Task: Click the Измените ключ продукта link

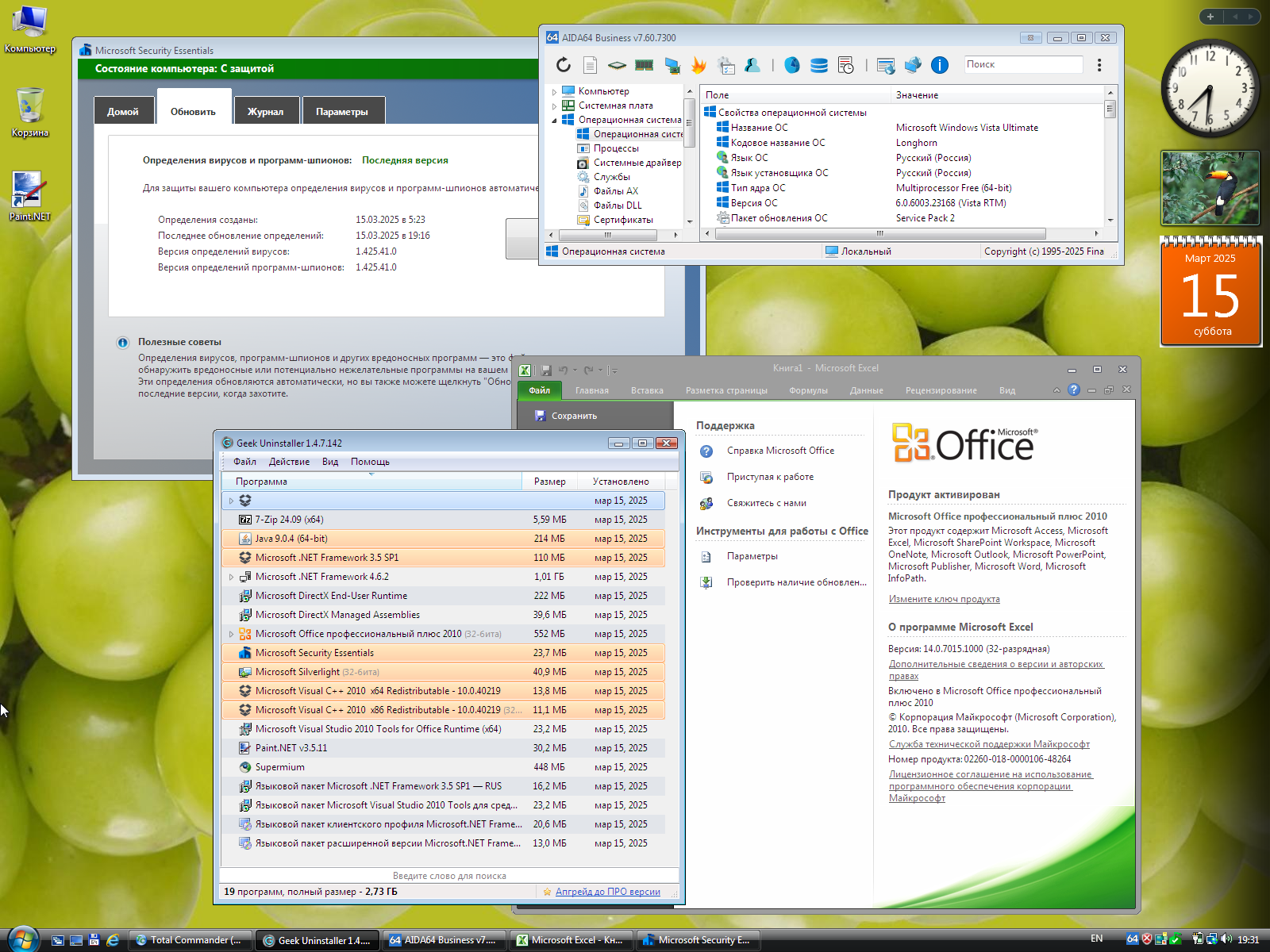Action: [x=944, y=599]
